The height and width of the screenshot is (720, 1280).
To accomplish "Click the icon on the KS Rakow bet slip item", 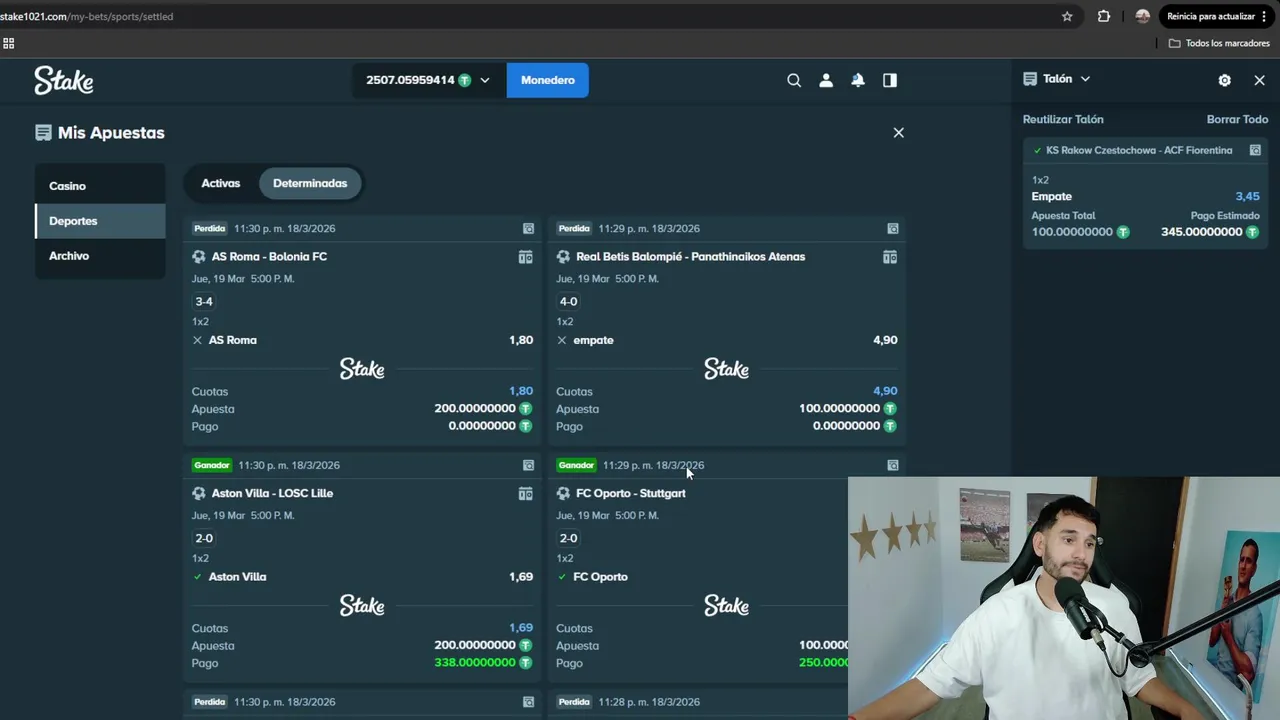I will 1255,150.
